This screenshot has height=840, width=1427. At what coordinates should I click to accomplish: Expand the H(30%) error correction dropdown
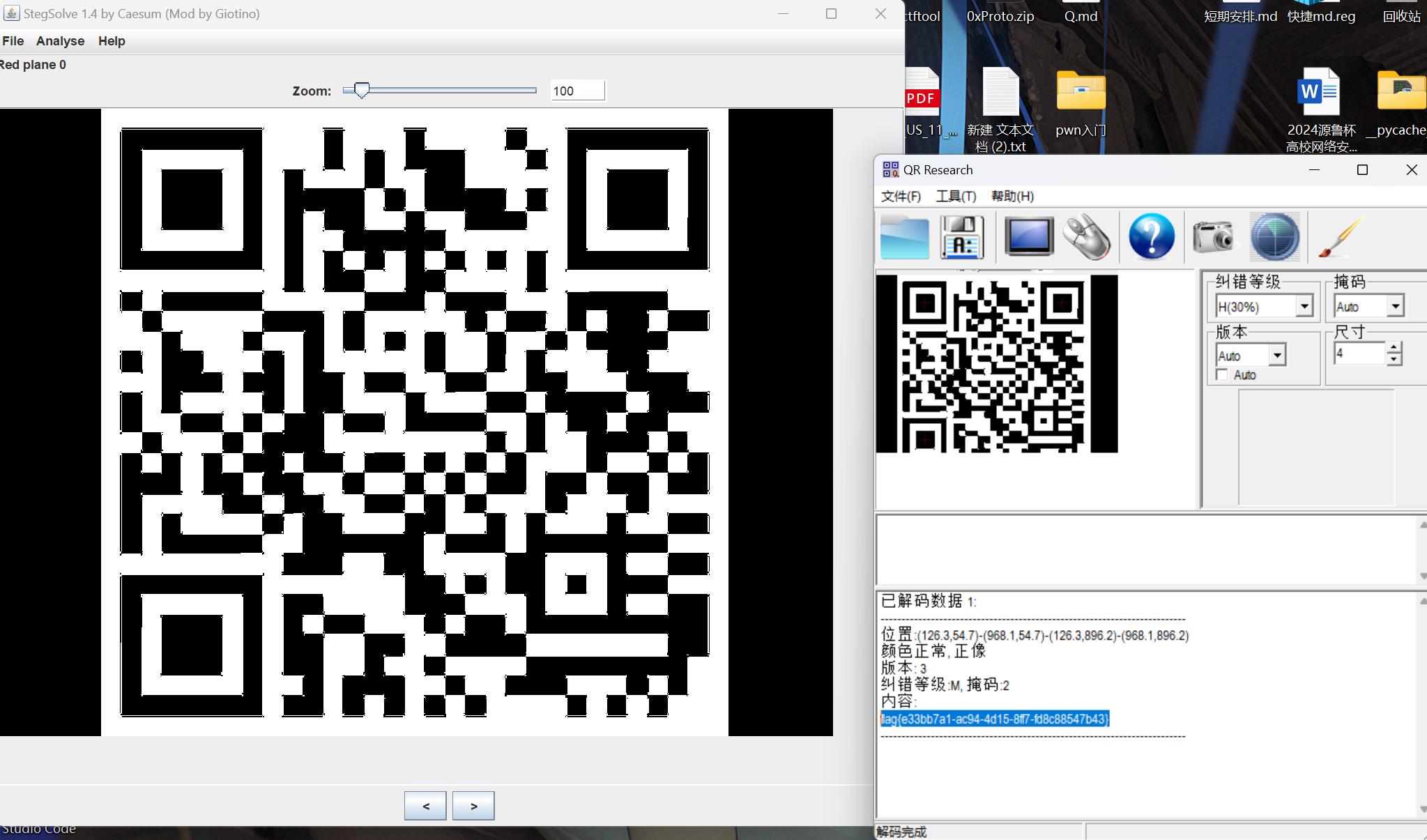(x=1304, y=306)
